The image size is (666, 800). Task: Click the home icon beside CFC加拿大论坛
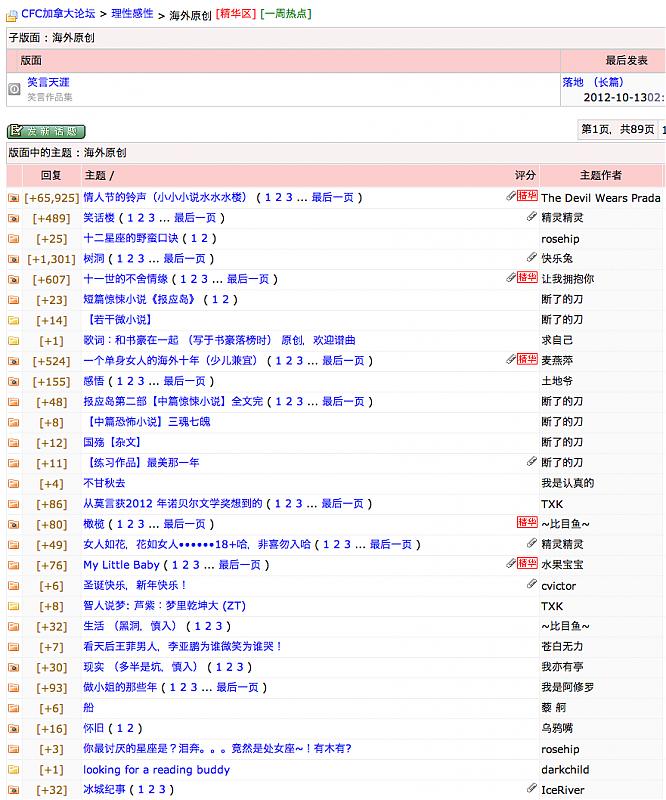pyautogui.click(x=12, y=14)
